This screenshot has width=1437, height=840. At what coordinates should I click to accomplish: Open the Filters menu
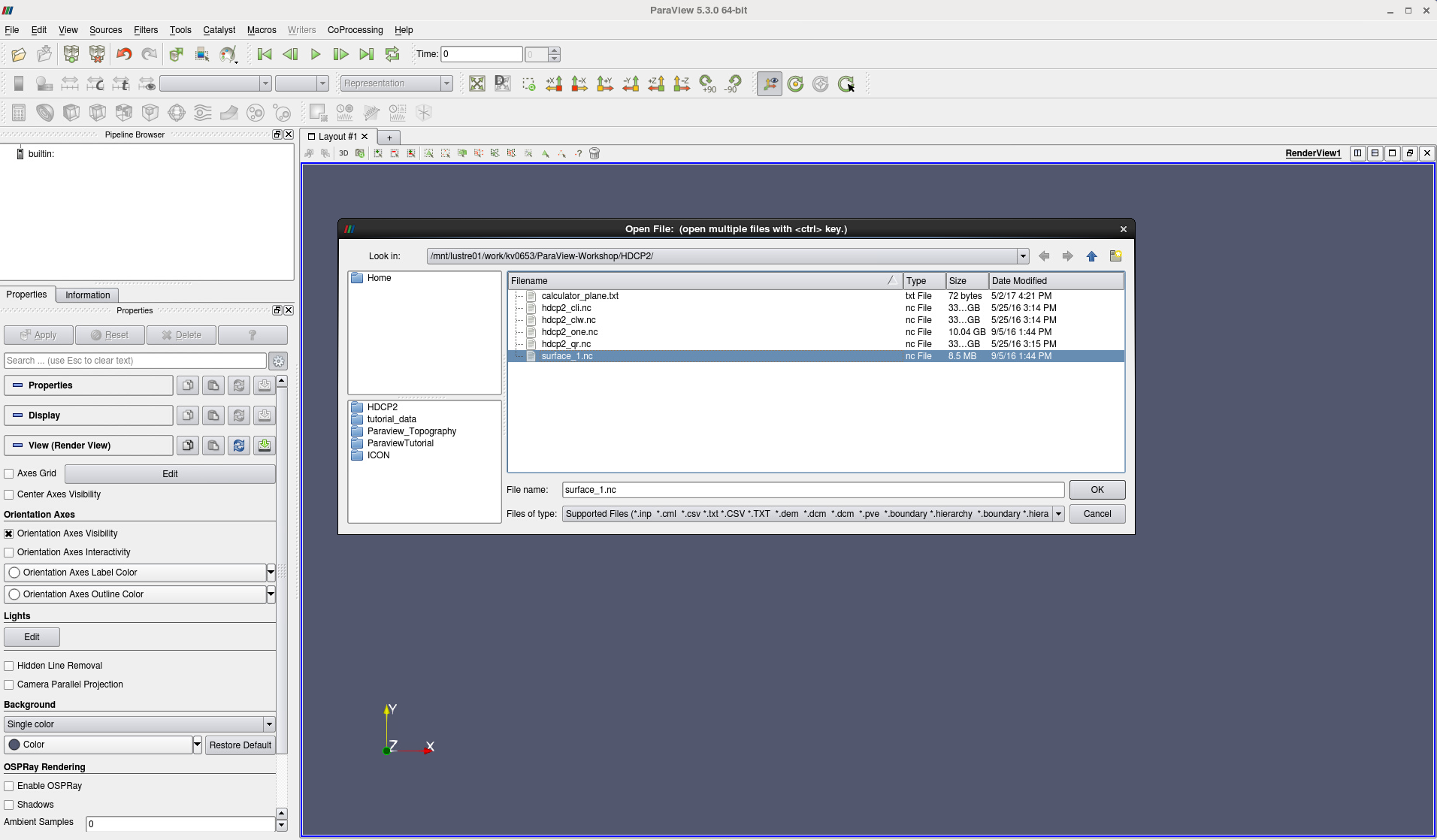click(x=146, y=30)
